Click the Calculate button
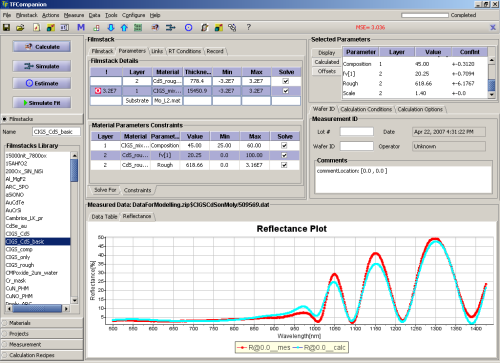Viewport: 500px width, 363px height. [42, 47]
